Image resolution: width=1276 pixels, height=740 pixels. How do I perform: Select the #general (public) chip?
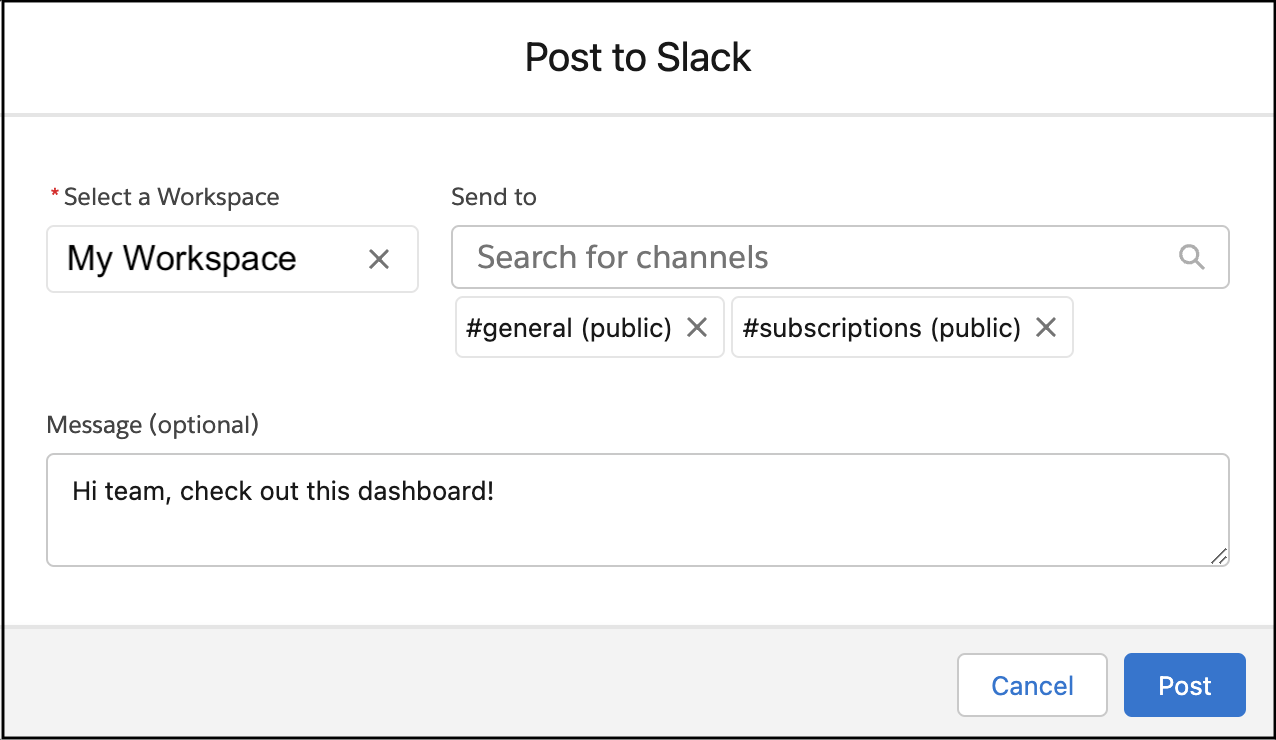(570, 327)
